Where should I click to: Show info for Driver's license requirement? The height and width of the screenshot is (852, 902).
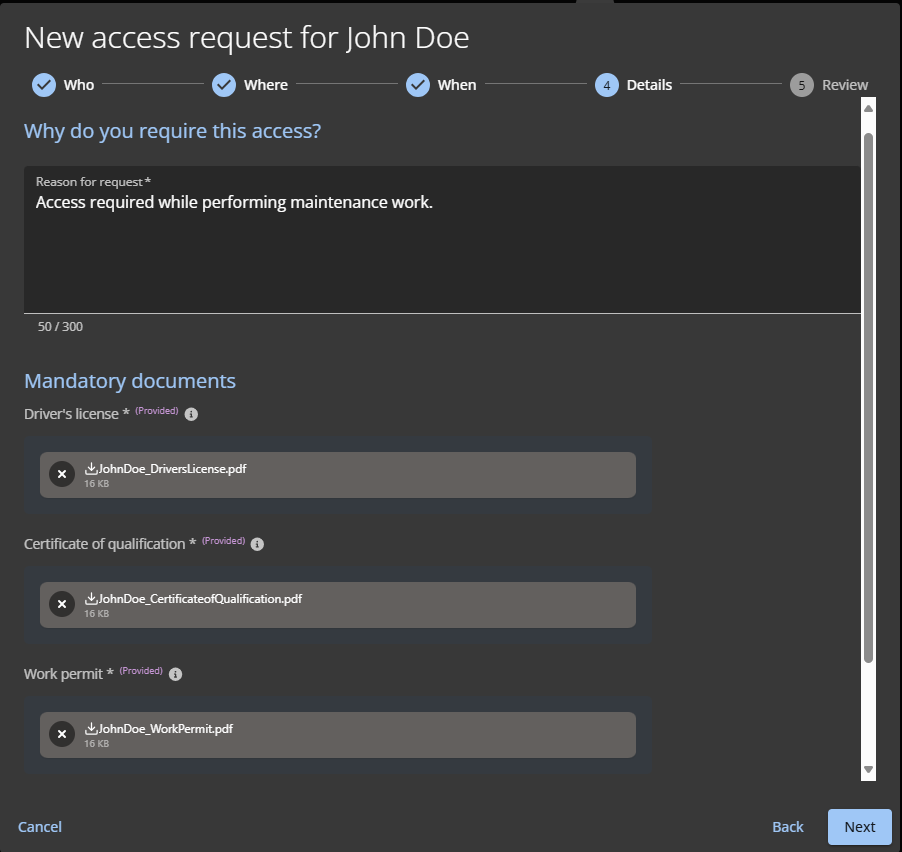(x=192, y=414)
